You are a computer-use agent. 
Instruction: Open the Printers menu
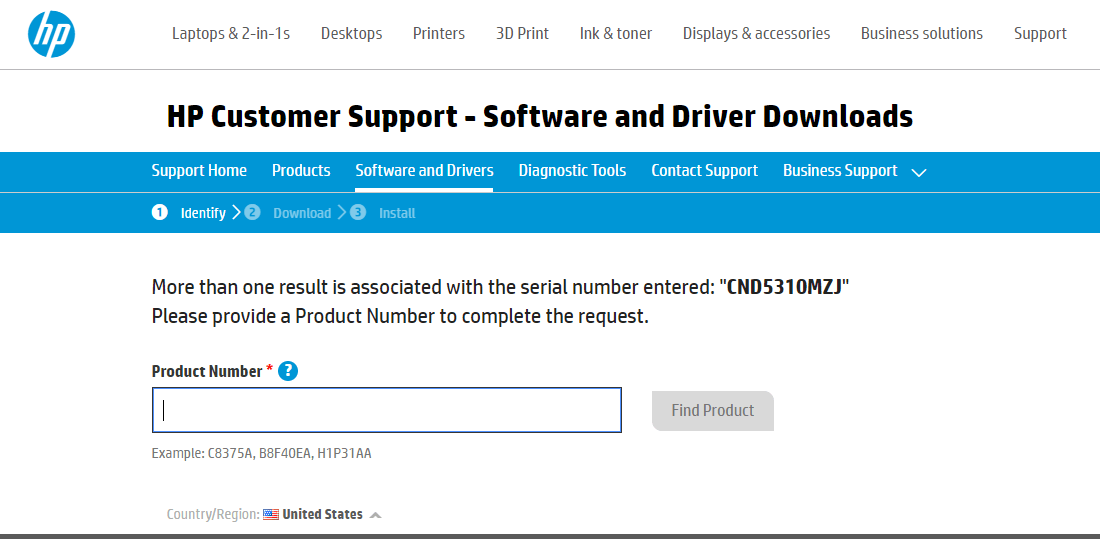[439, 33]
